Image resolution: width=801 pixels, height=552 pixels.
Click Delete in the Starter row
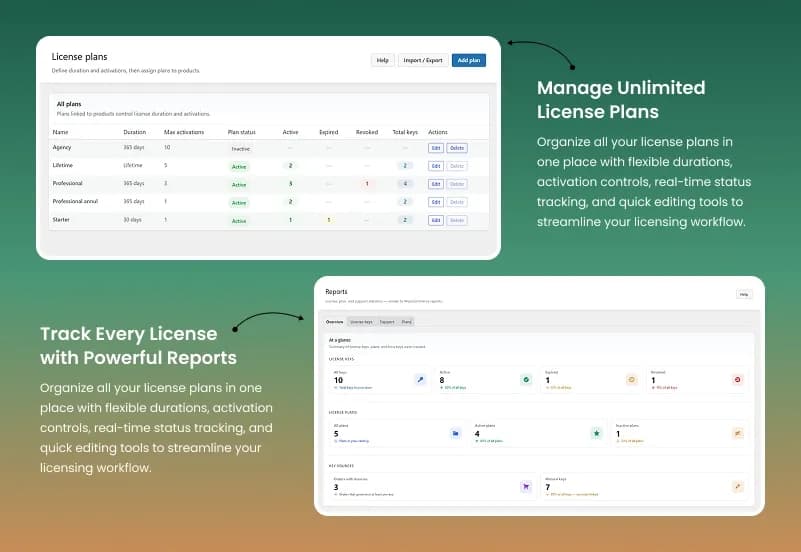457,220
